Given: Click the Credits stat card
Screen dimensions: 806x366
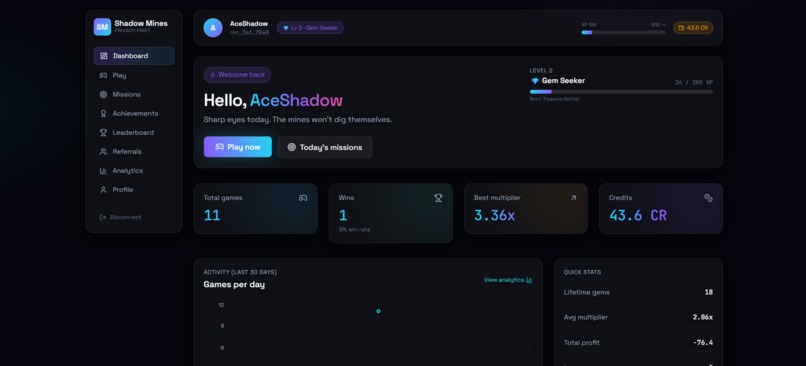Looking at the screenshot, I should tap(661, 209).
